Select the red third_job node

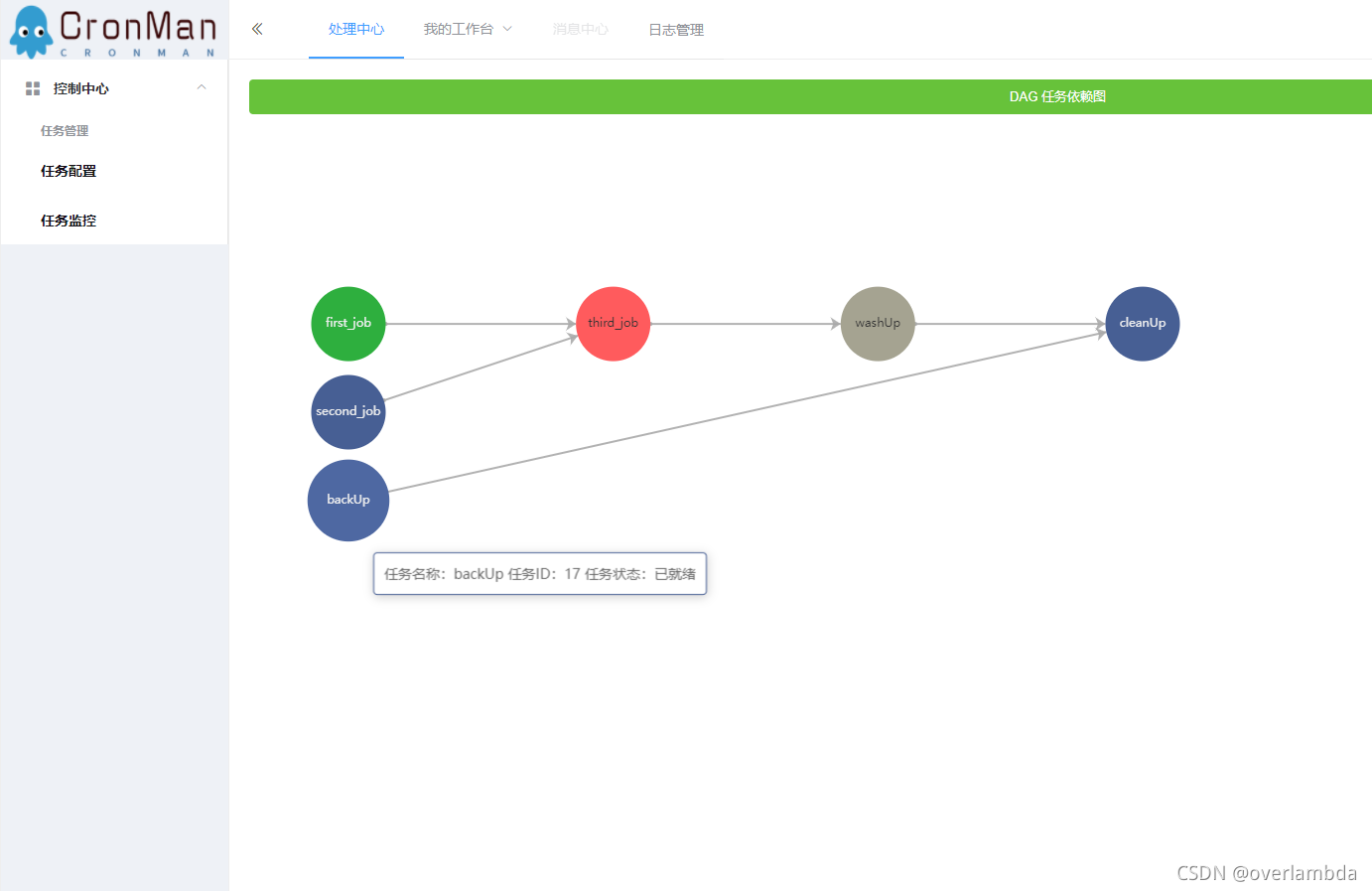(614, 324)
